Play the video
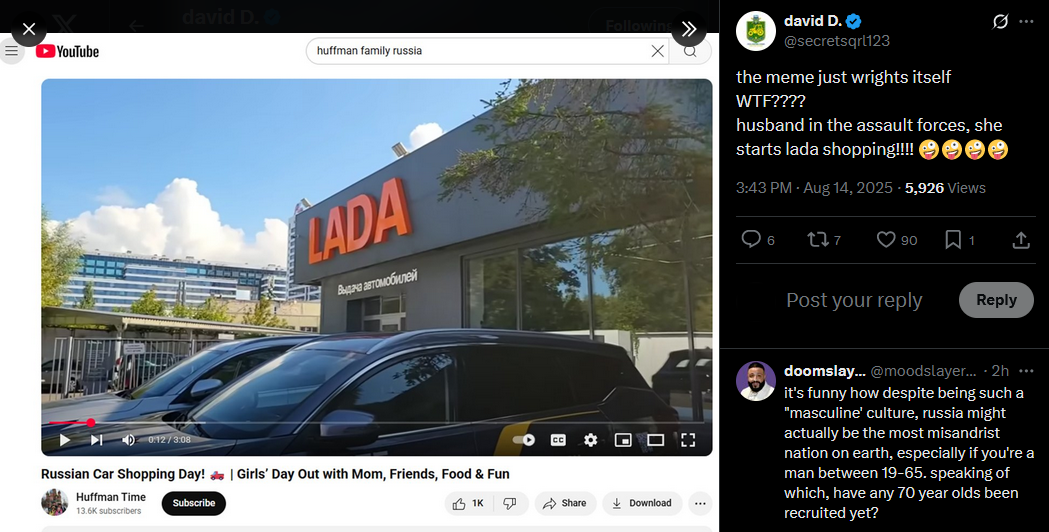The image size is (1049, 532). (65, 440)
